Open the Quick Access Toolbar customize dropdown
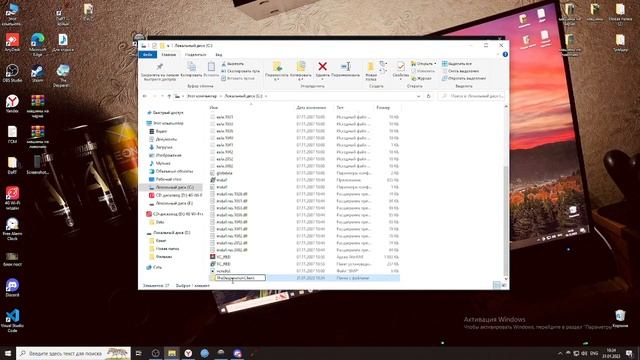The image size is (640, 360). [x=168, y=46]
